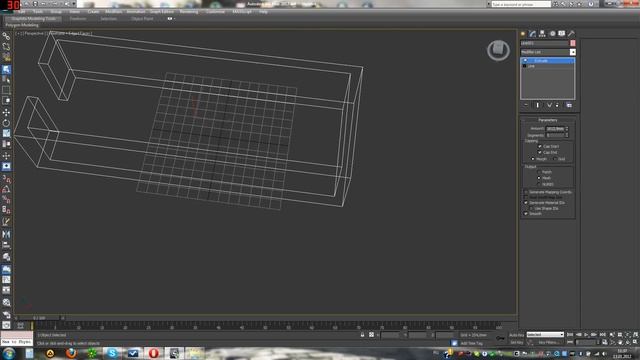Open the Modify panel tab icon
Image resolution: width=640 pixels, height=360 pixels.
pyautogui.click(x=533, y=33)
